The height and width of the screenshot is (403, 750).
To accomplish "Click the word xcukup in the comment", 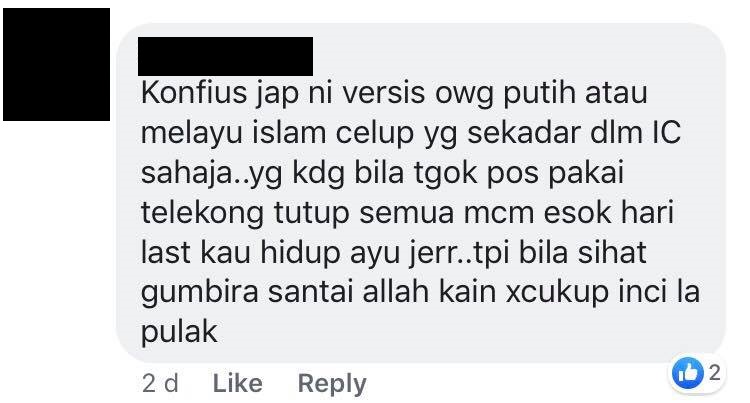I will 557,293.
